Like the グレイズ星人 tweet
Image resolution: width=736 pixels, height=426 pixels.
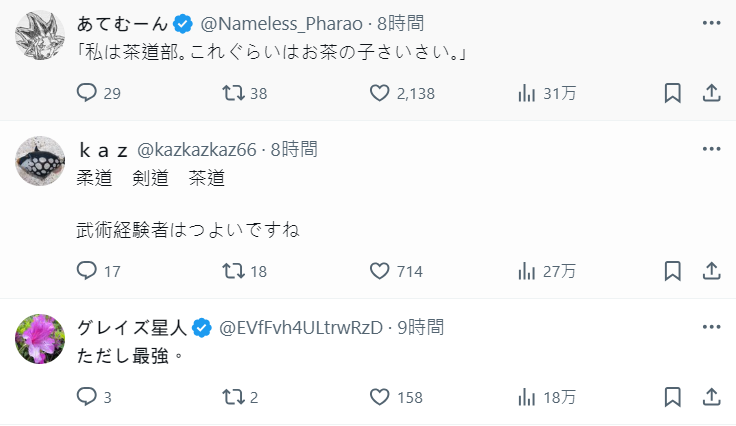pos(380,397)
